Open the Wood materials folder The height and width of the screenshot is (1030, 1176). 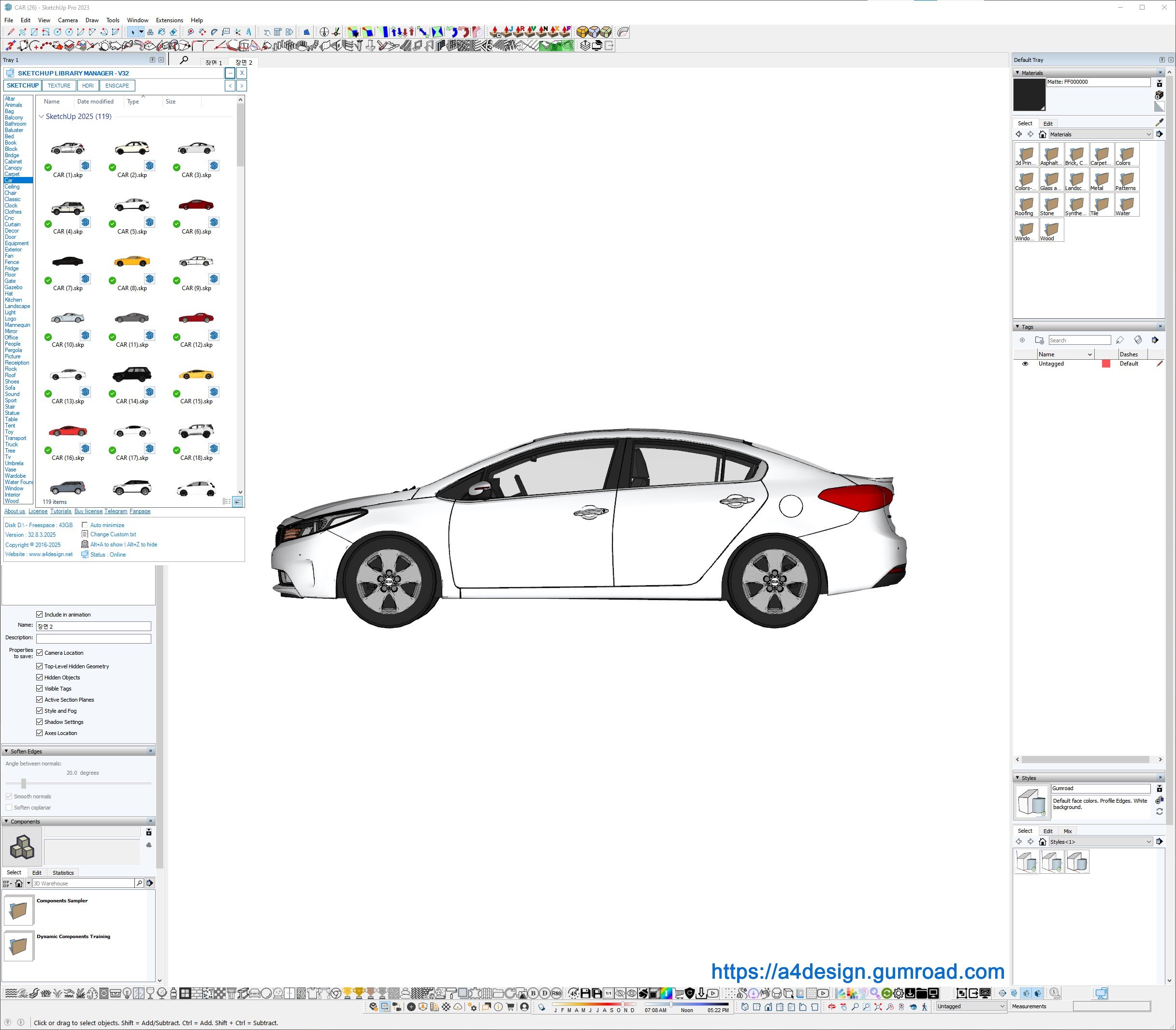click(1051, 231)
